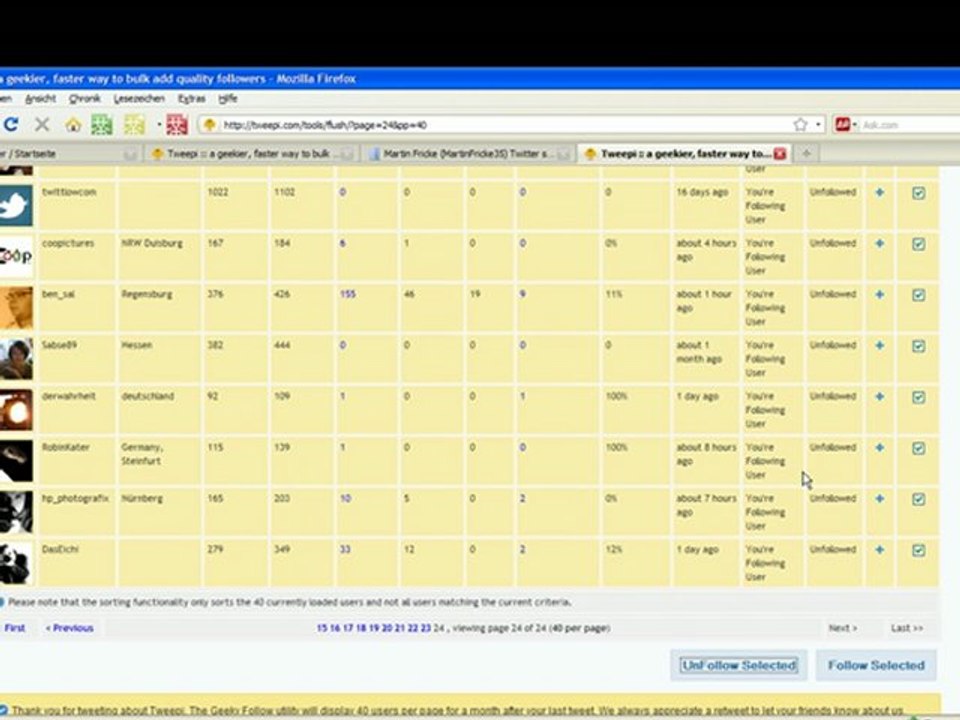Click the plus icon in Sabse89 row
The image size is (960, 720).
tap(880, 345)
